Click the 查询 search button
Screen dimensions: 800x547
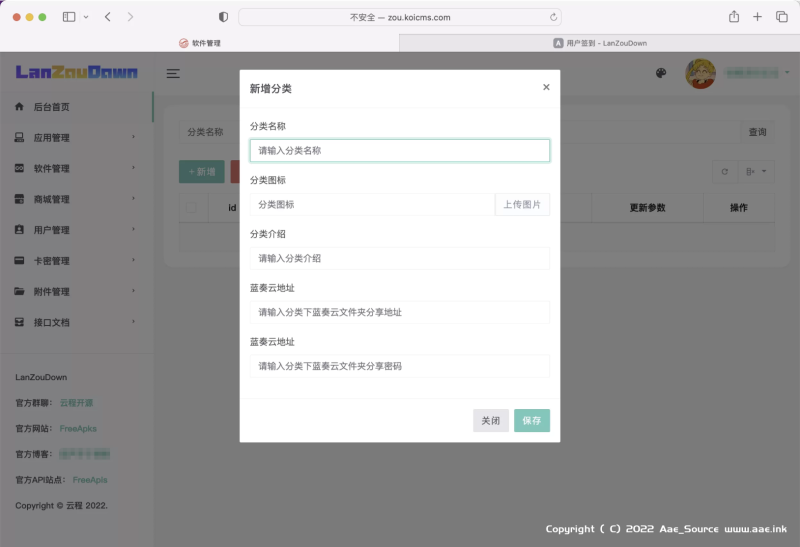[757, 132]
